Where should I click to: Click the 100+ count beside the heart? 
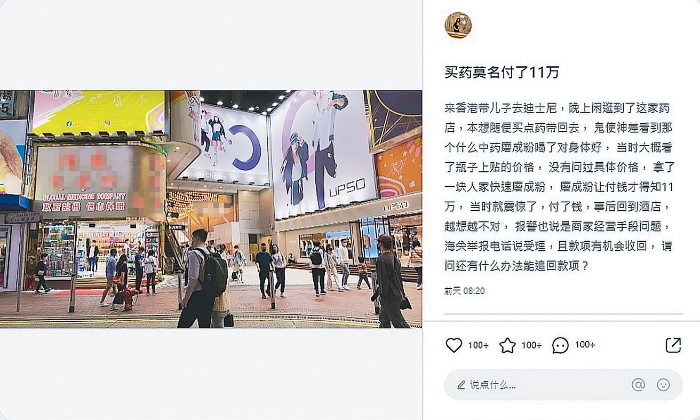click(478, 345)
